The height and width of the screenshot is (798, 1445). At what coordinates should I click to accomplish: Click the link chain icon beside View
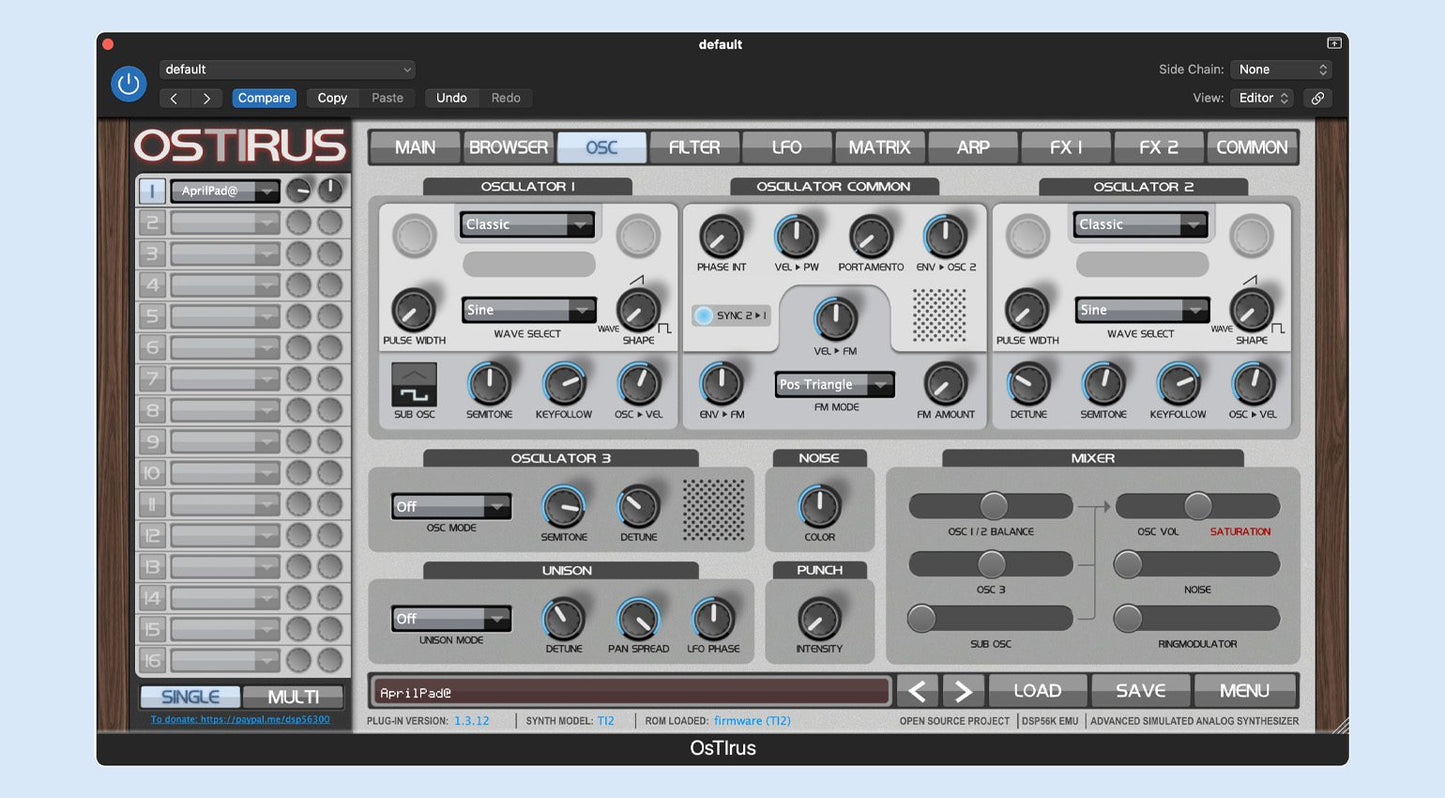[1317, 98]
